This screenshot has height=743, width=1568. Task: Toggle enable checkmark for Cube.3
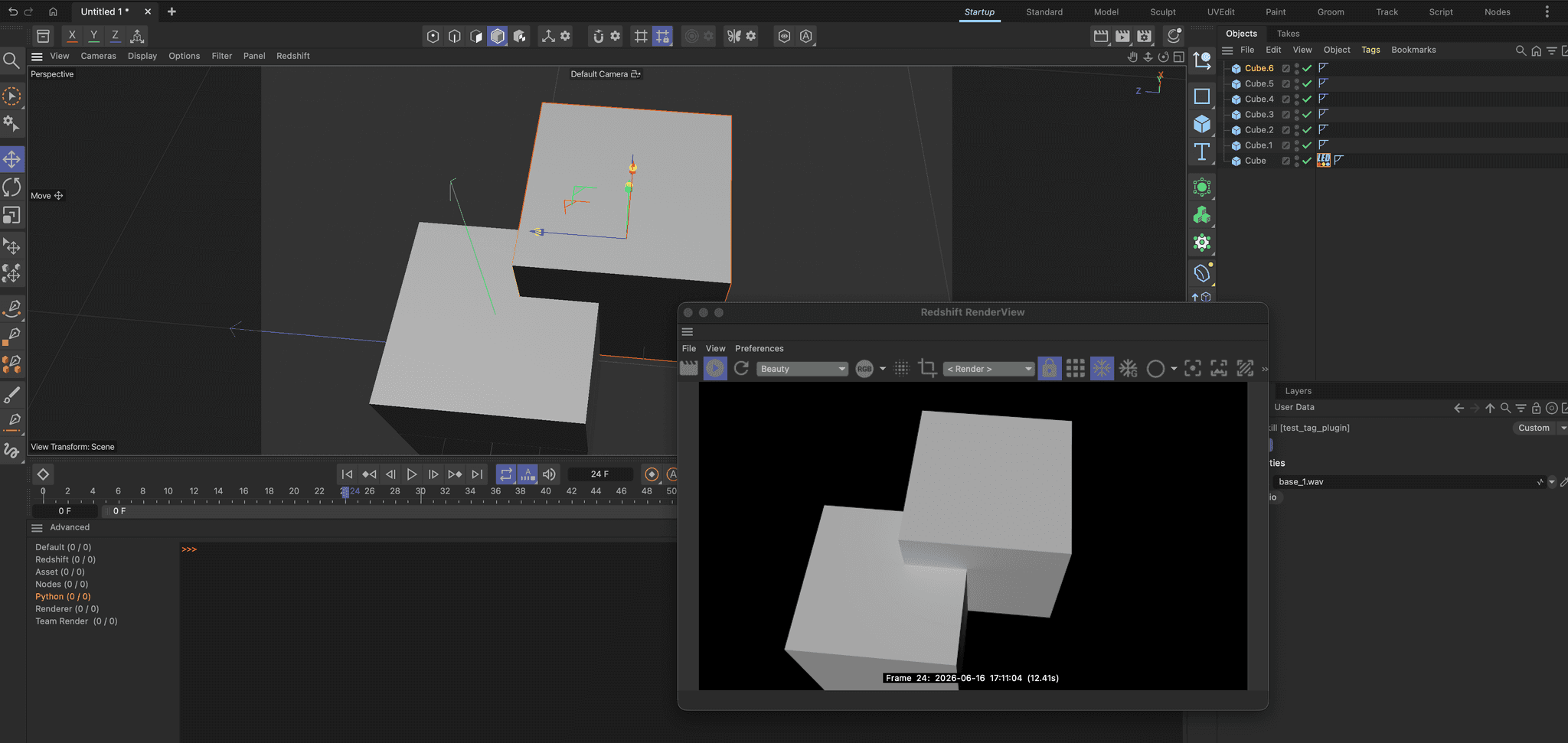[1307, 115]
